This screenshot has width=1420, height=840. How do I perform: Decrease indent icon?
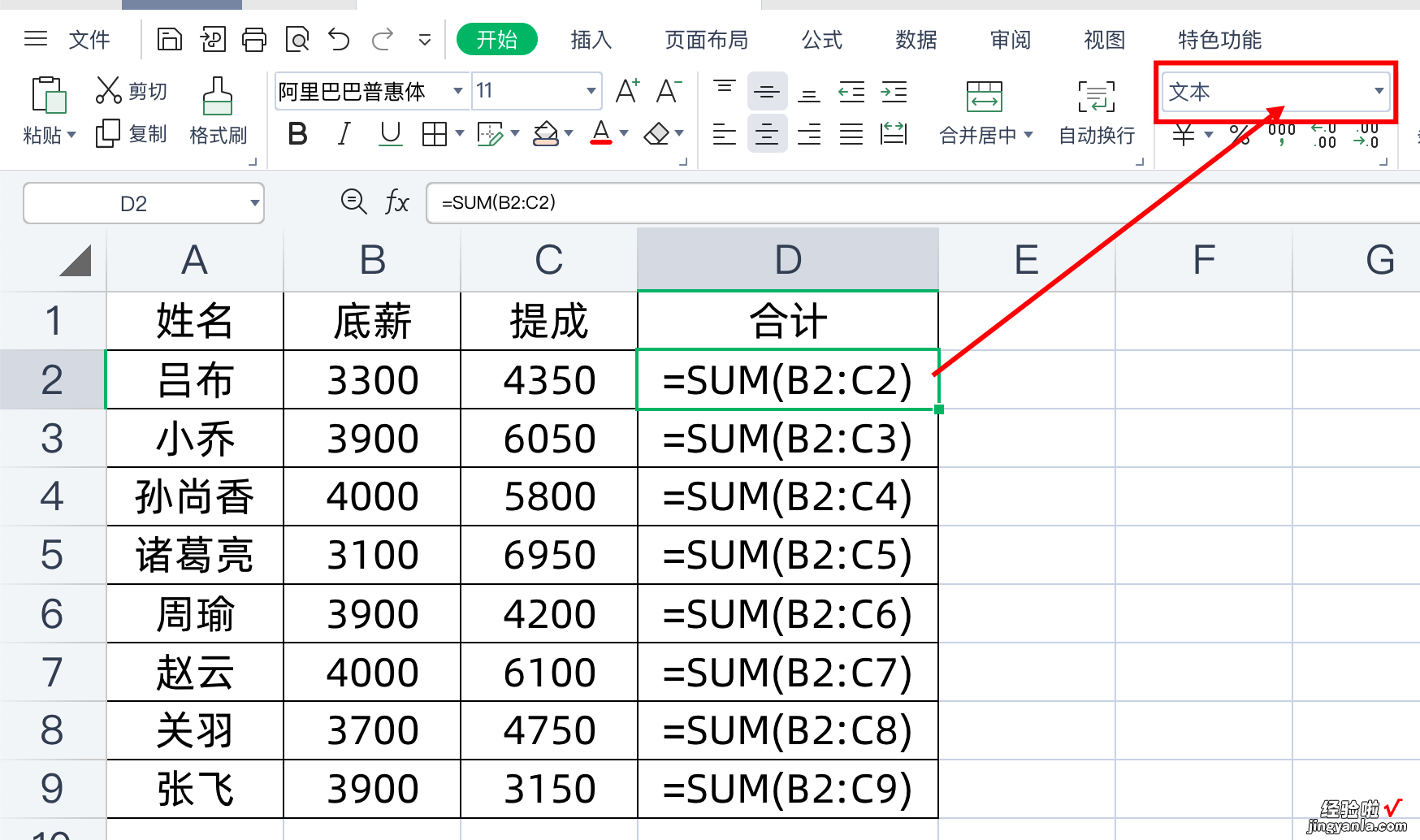851,92
